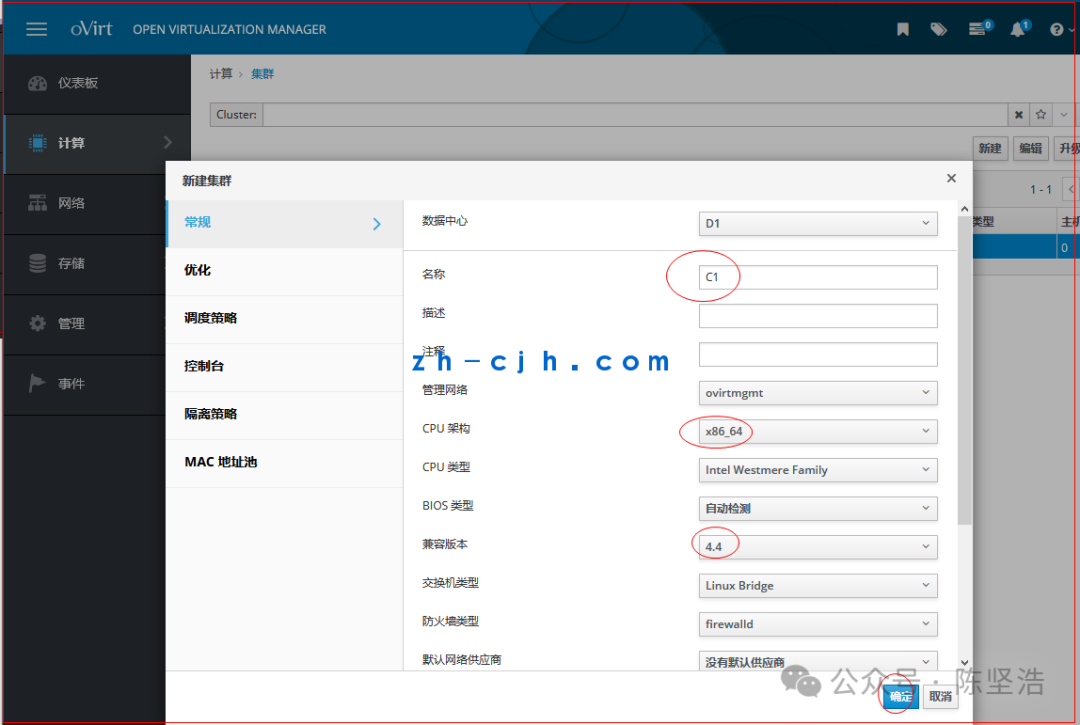This screenshot has width=1080, height=725.
Task: Toggle the hamburger navigation menu
Action: tap(37, 29)
